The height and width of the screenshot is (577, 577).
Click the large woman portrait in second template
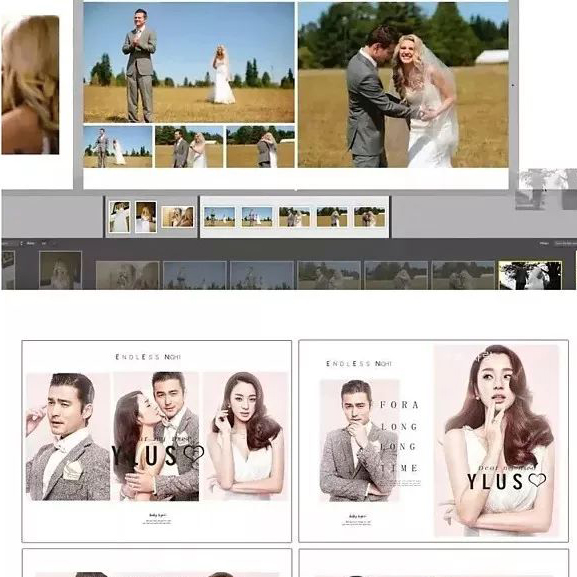pyautogui.click(x=496, y=440)
